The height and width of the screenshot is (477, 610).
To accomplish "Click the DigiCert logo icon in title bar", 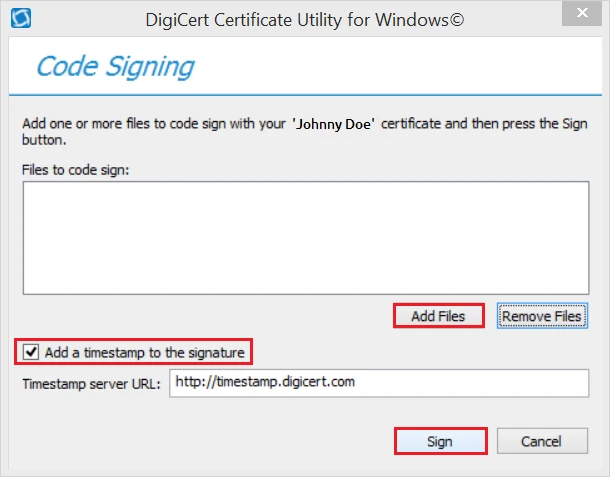I will [x=21, y=18].
